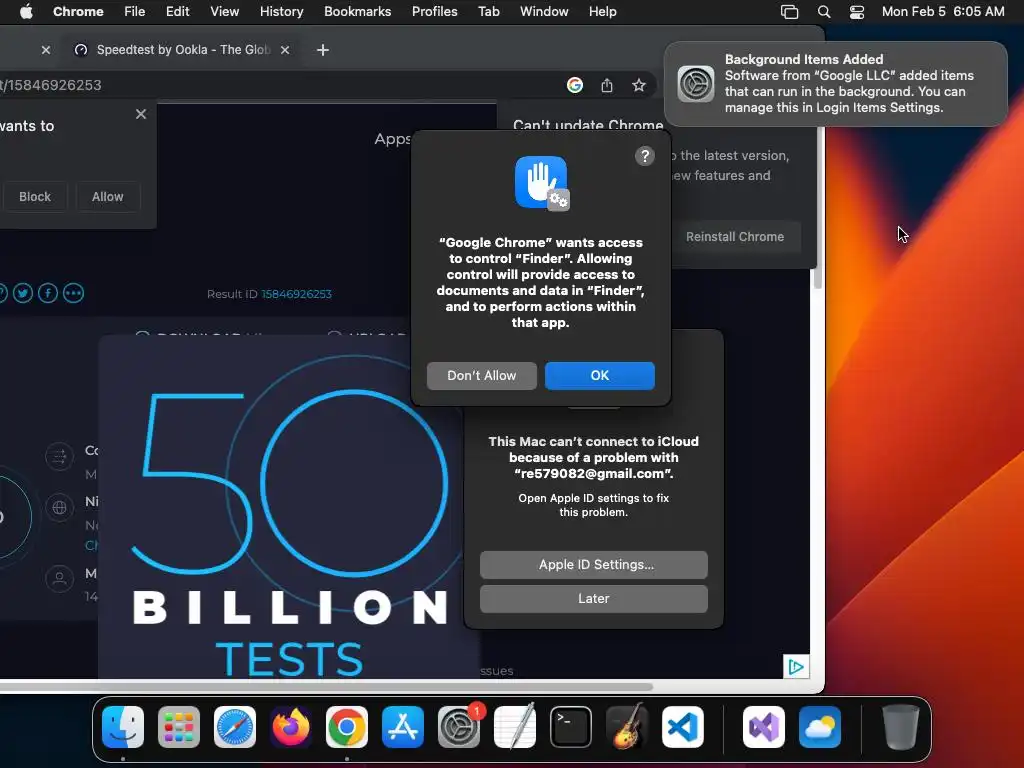This screenshot has height=768, width=1024.
Task: Close the leftmost partially visible tab
Action: tap(46, 50)
